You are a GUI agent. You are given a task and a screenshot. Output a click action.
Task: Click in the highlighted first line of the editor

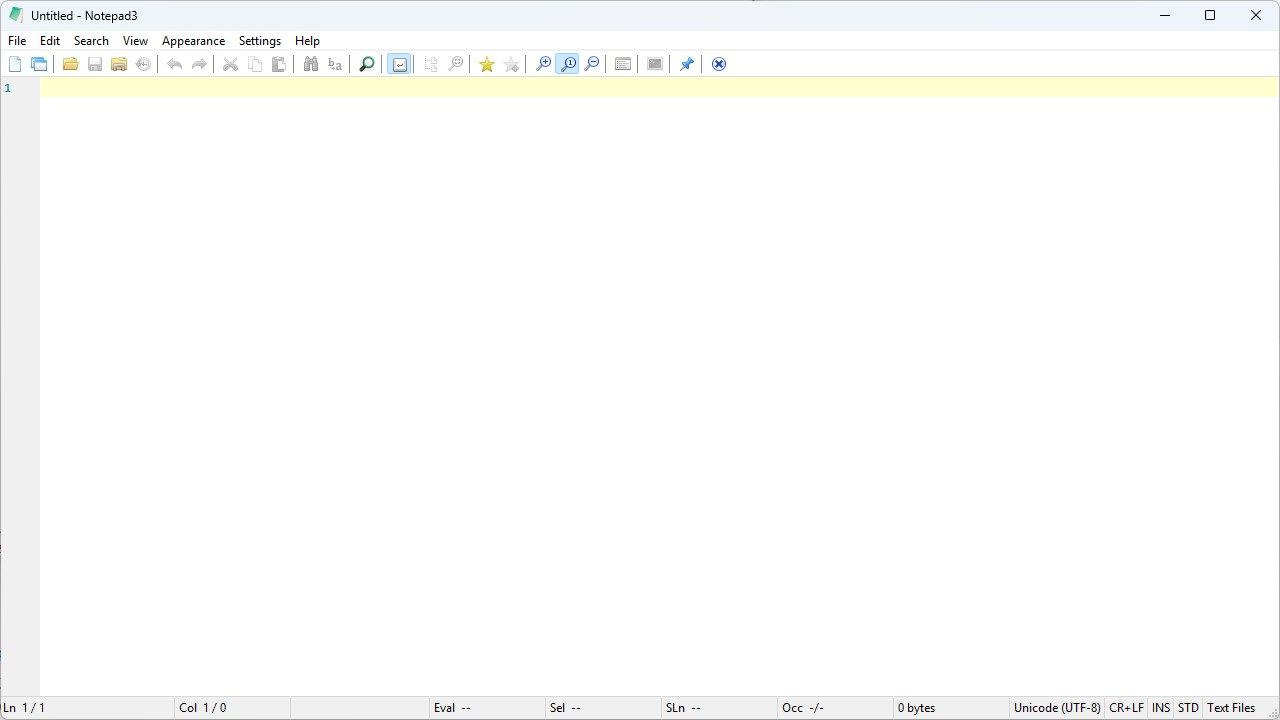(x=659, y=88)
